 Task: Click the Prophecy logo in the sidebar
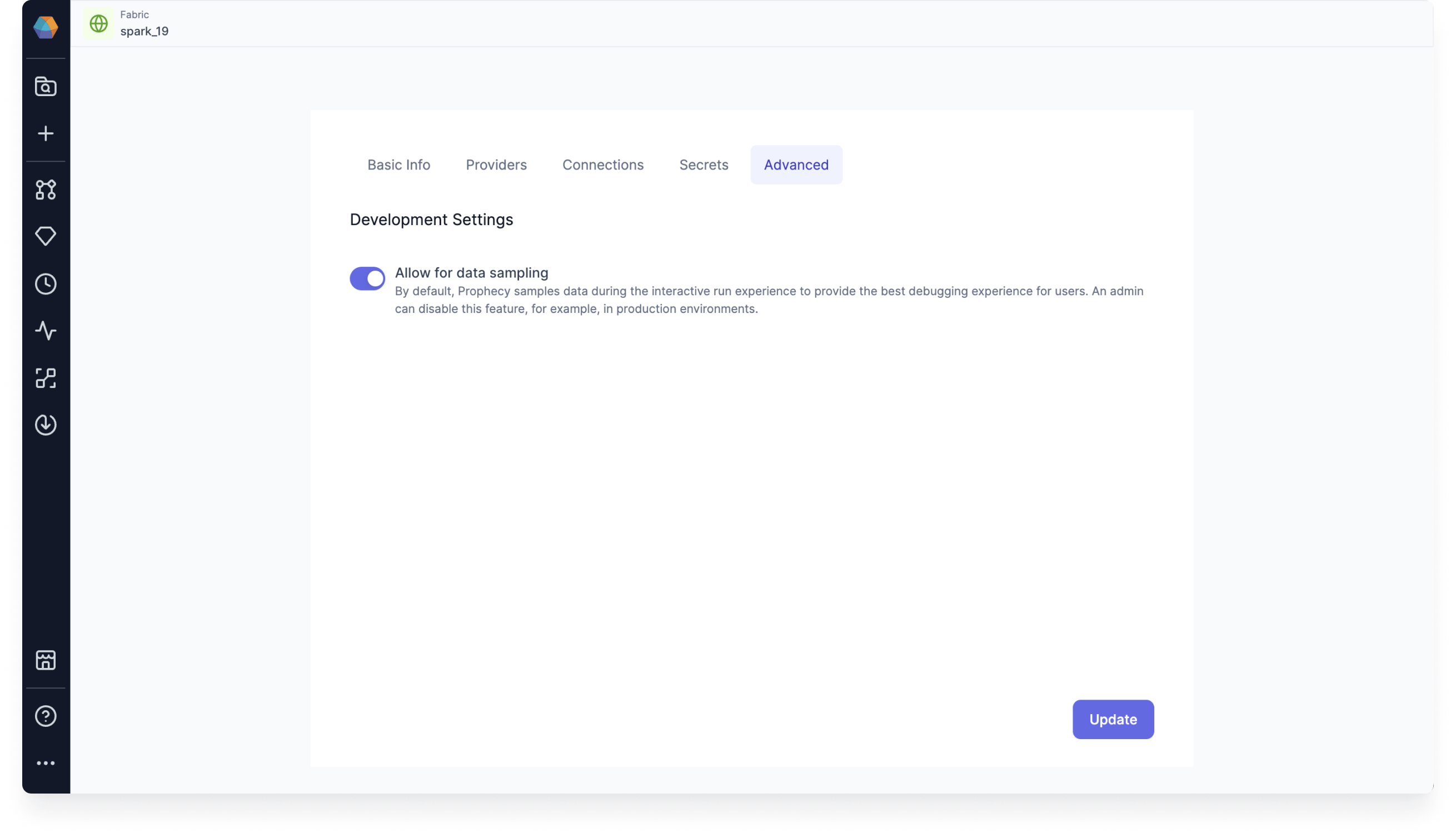click(x=46, y=27)
